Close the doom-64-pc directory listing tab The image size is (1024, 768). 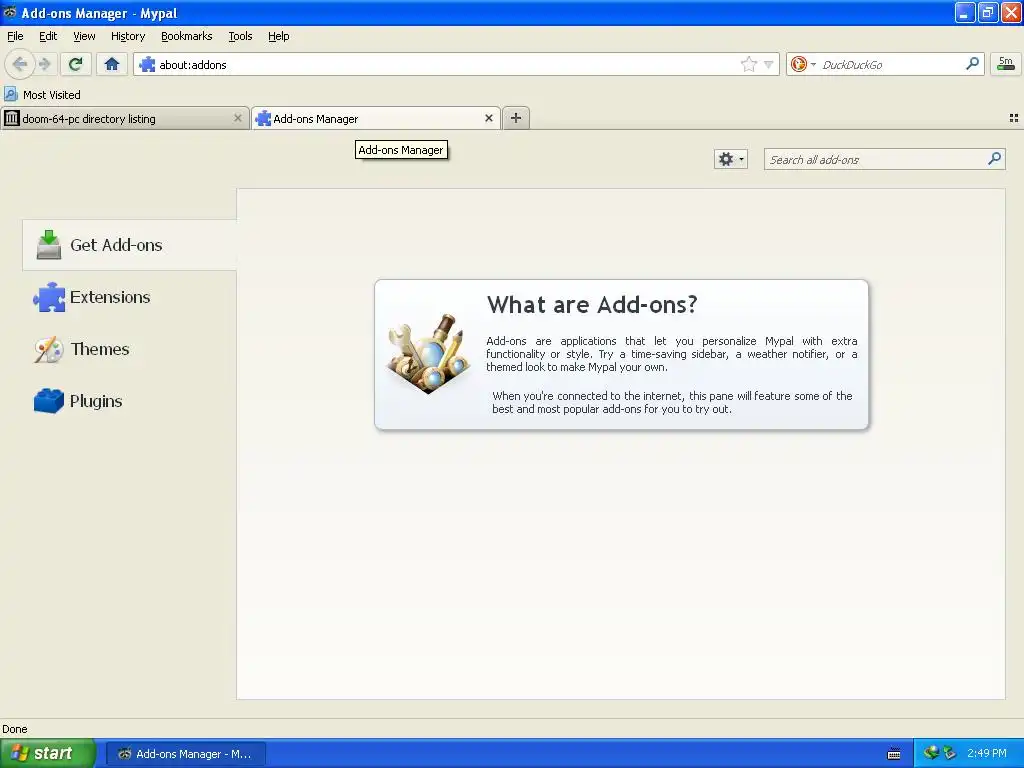pyautogui.click(x=238, y=118)
